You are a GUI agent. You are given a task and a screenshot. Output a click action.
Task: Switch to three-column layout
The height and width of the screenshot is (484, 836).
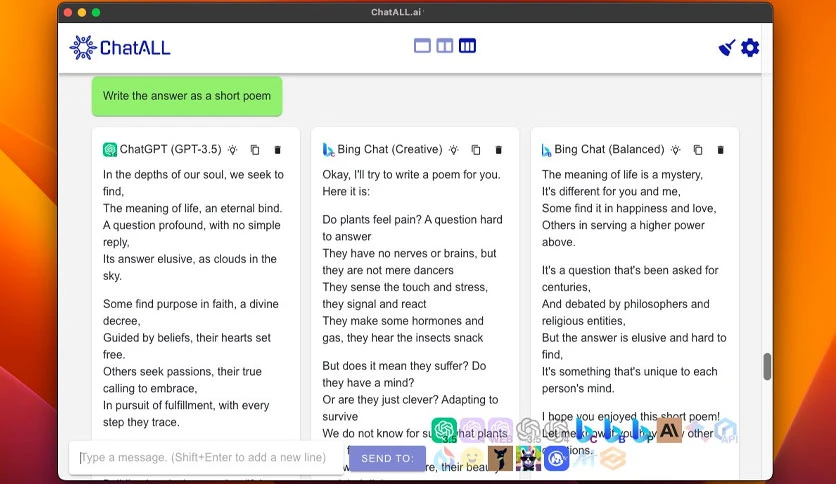coord(468,46)
